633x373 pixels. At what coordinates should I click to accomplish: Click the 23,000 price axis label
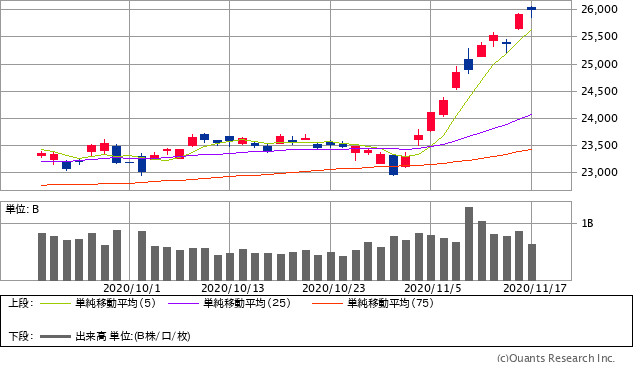(x=599, y=172)
